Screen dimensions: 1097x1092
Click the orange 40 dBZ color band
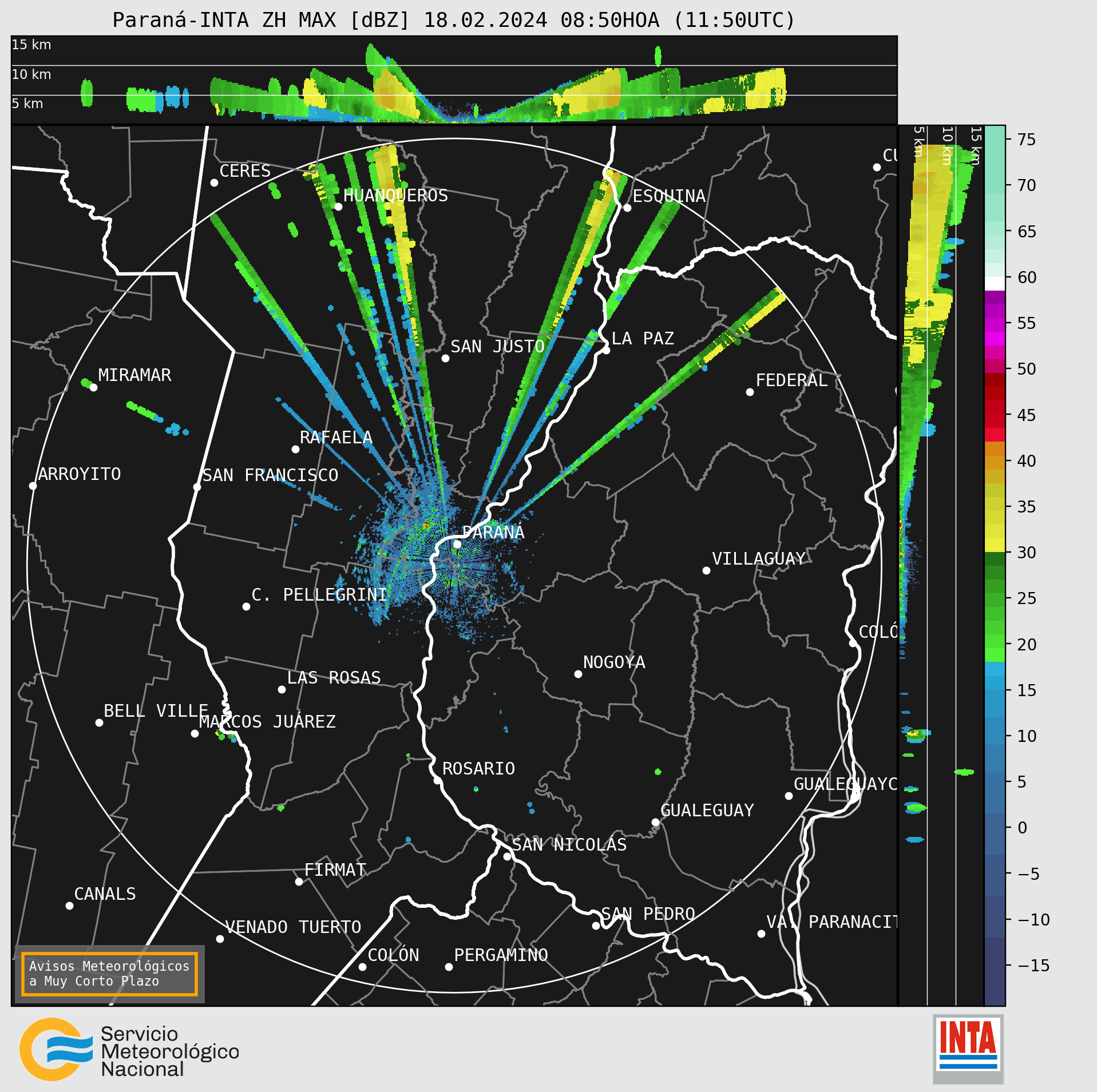995,463
